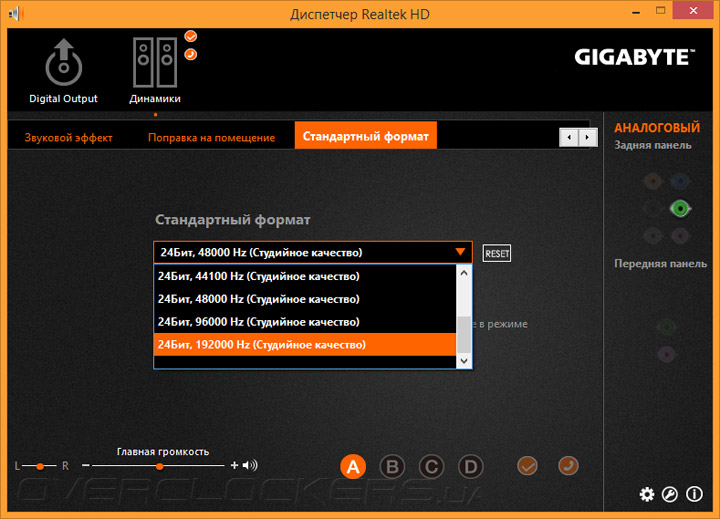Screen dimensions: 720x519
Task: Maximize the Диспетчер Realtek HD window
Action: pyautogui.click(x=661, y=11)
